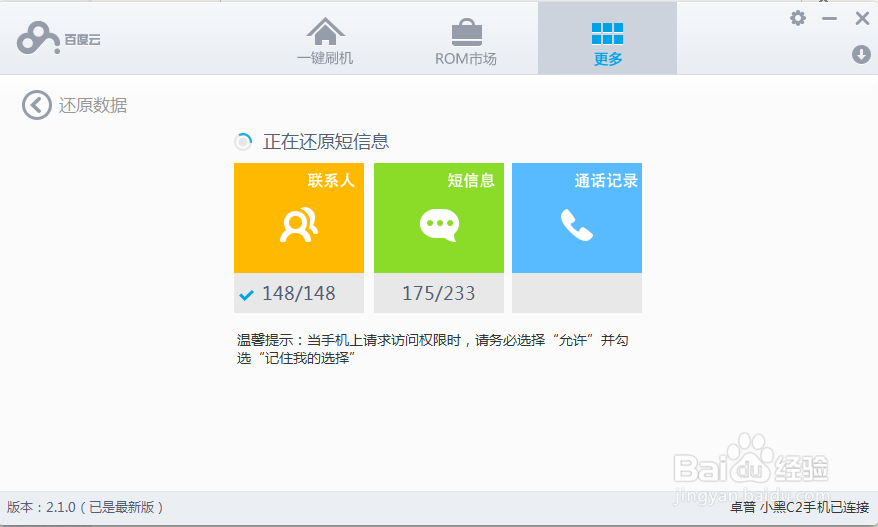
Task: Select the blue 通话记录 tile
Action: [x=577, y=218]
